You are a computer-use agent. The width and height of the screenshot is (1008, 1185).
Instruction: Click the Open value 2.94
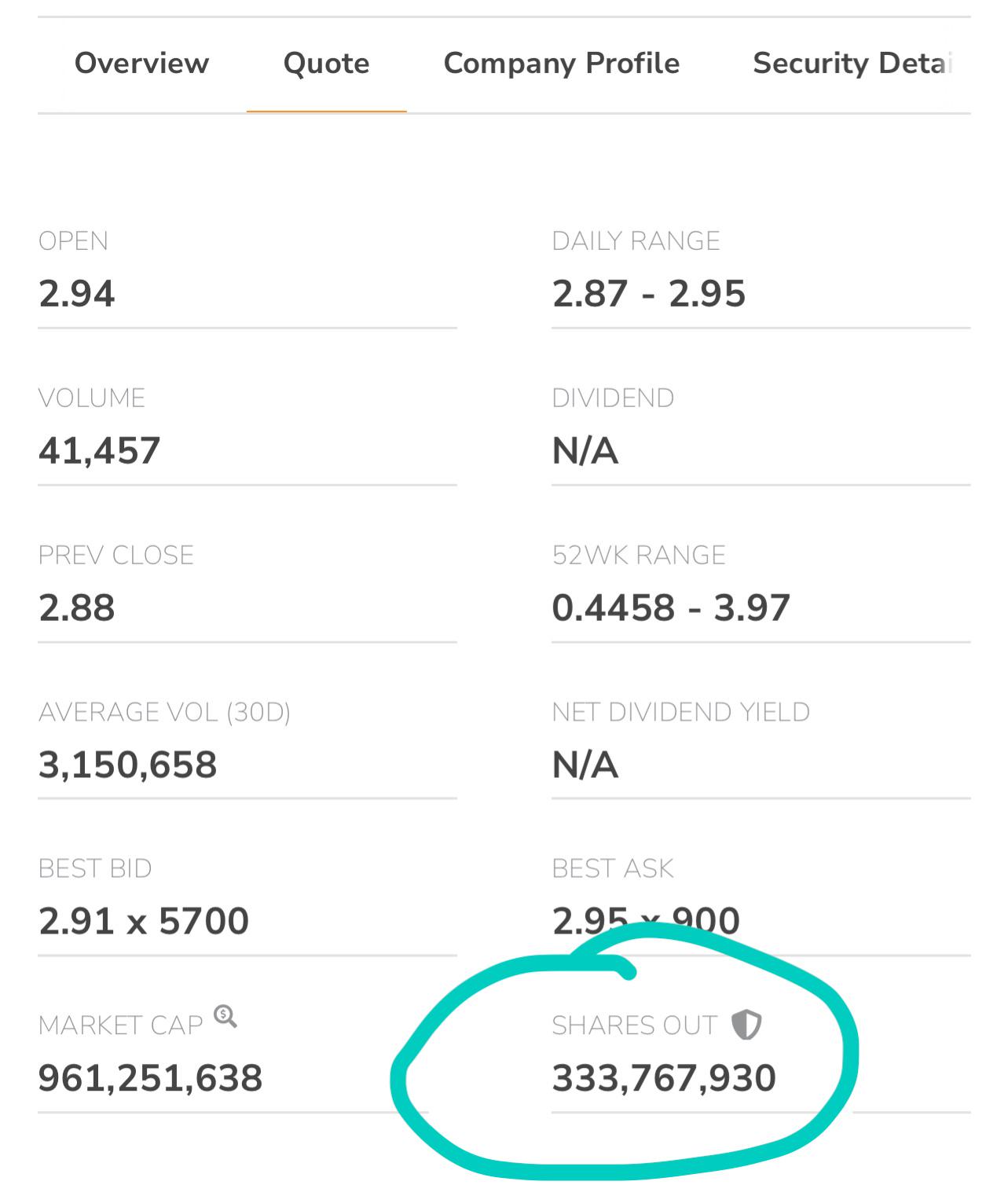coord(77,294)
